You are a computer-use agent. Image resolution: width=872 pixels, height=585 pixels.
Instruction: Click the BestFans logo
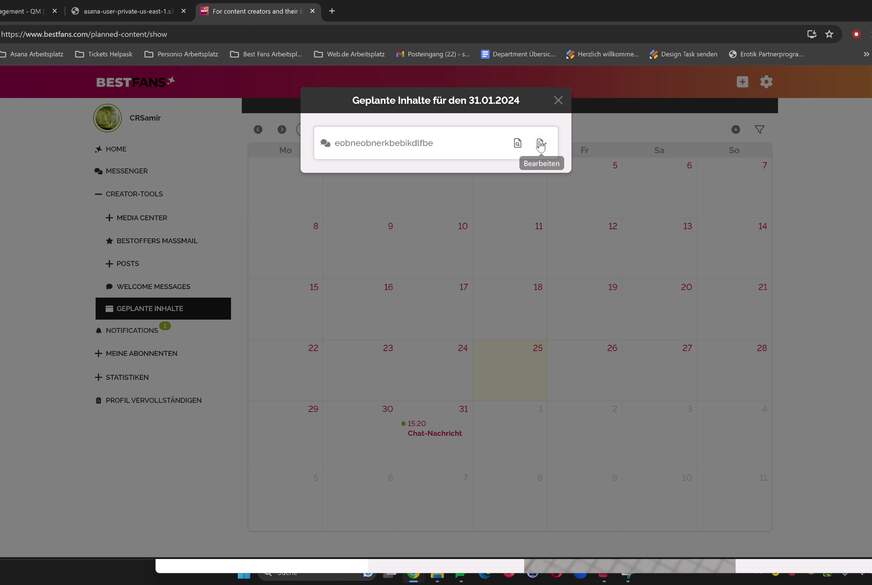135,82
